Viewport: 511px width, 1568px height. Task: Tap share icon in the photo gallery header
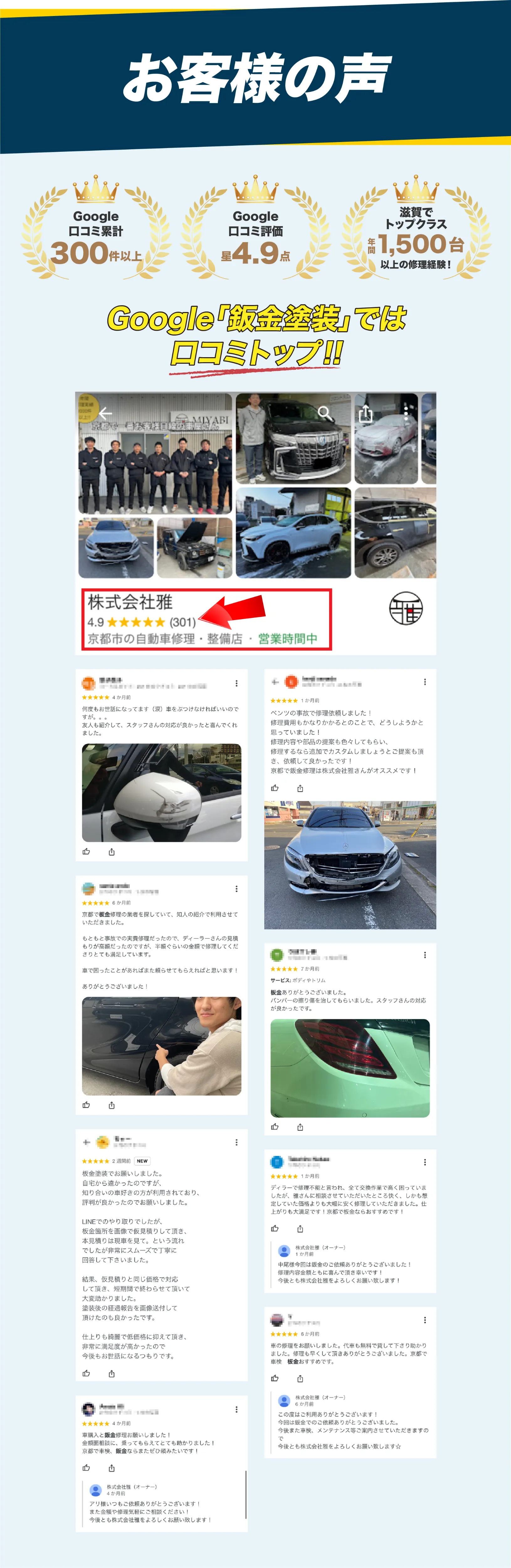[x=366, y=414]
